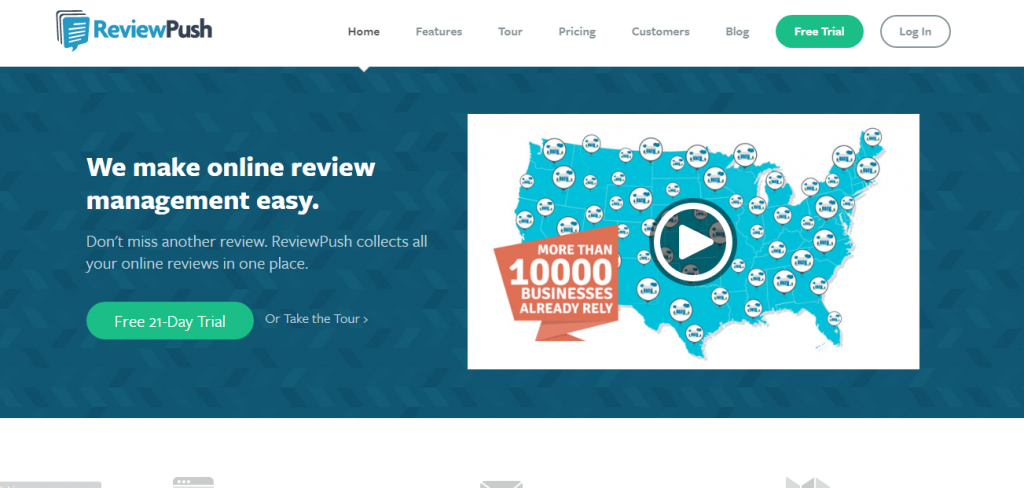Follow the Or Take the Tour link
The image size is (1024, 488).
[317, 319]
